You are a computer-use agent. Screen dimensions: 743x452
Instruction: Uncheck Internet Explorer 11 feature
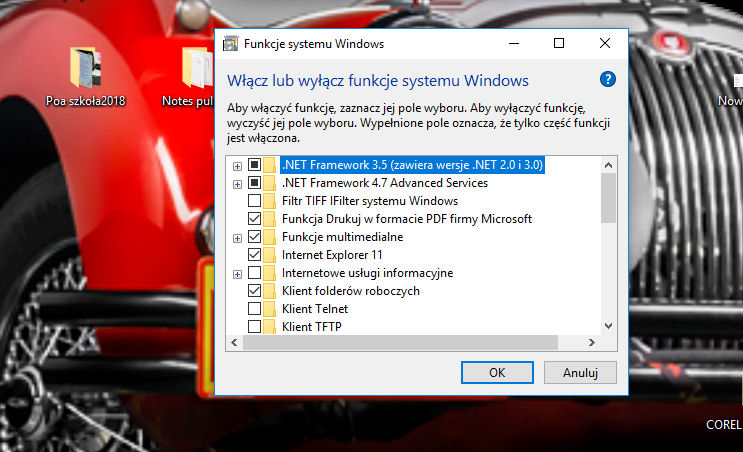tap(254, 255)
